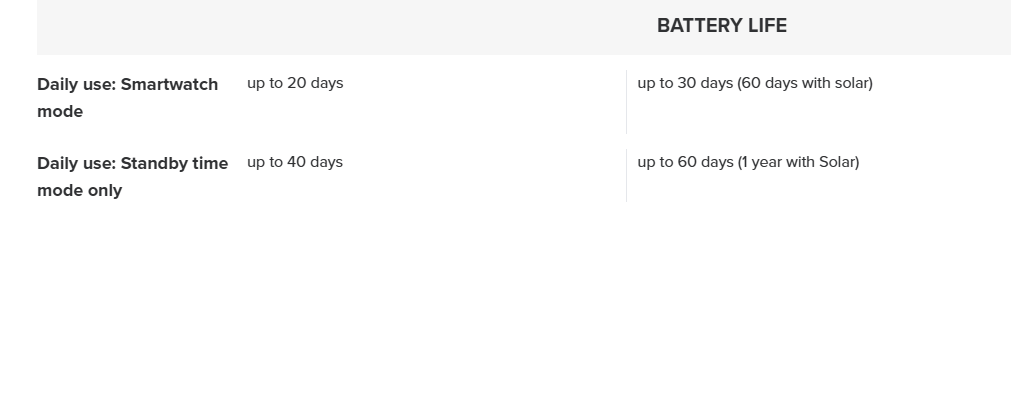This screenshot has width=1027, height=411.
Task: Click the vertical divider in Standby row
Action: [626, 176]
